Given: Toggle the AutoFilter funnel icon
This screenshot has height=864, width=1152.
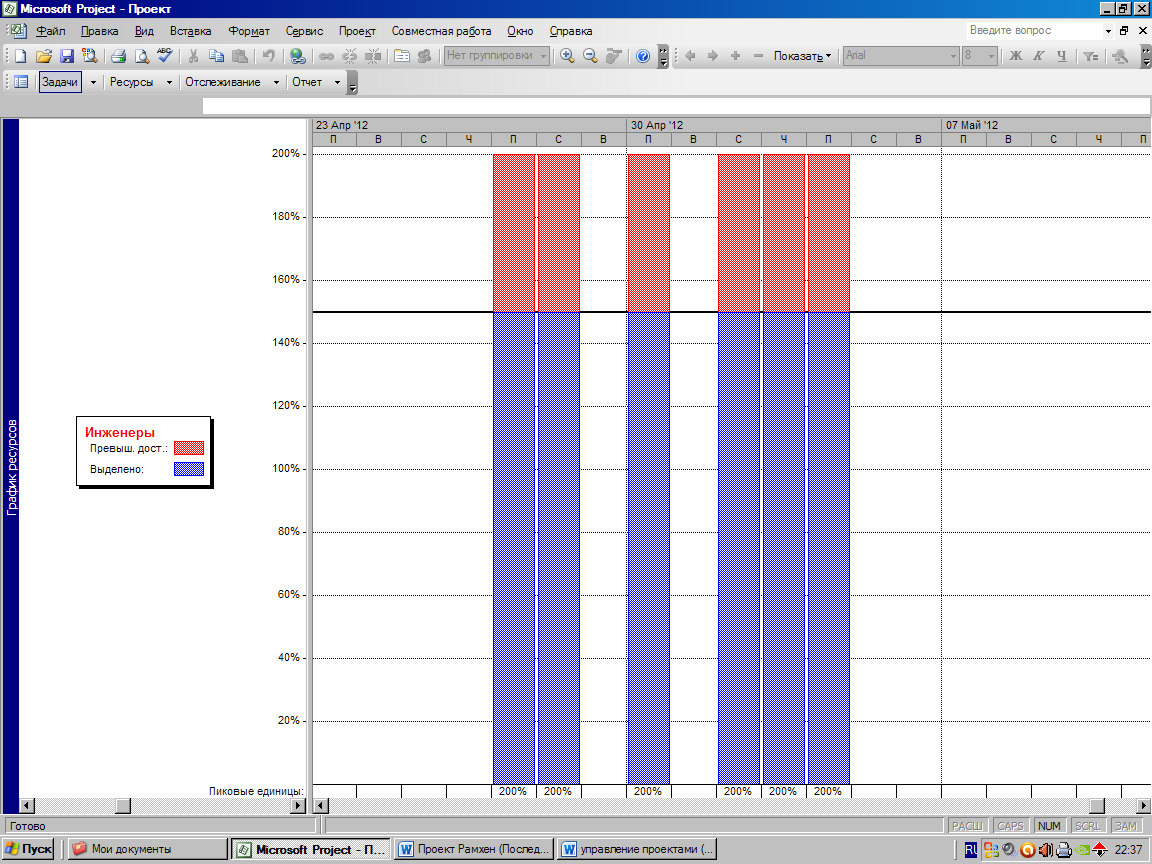Looking at the screenshot, I should [x=1090, y=56].
